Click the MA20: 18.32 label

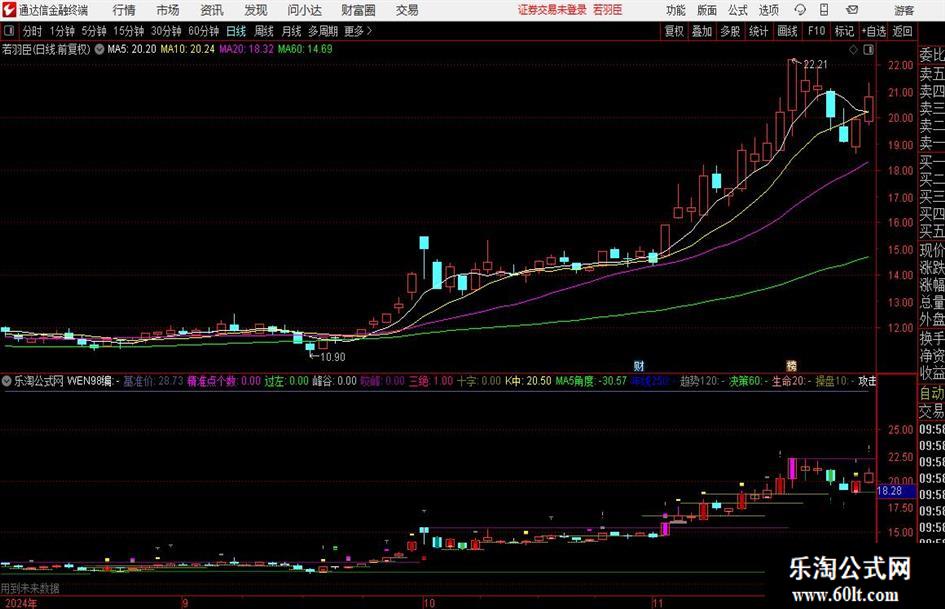click(246, 49)
